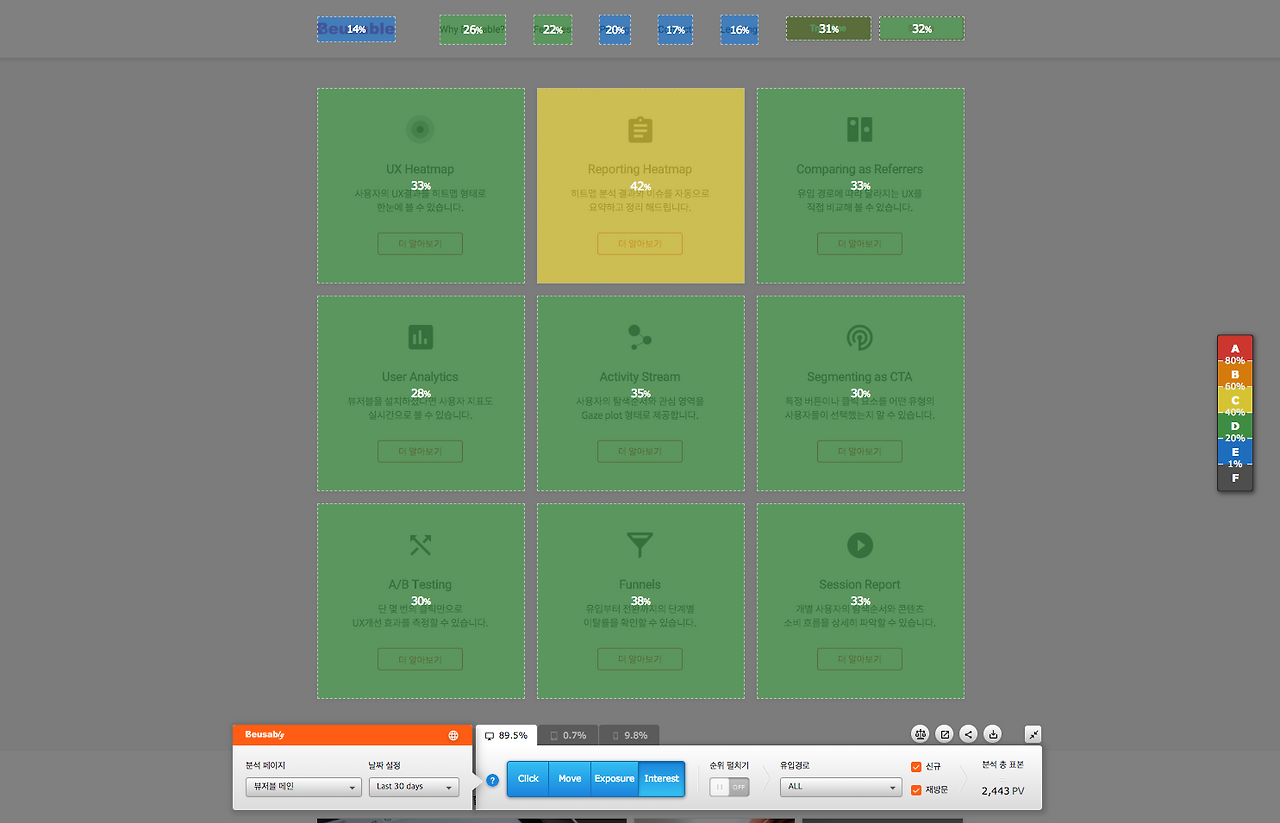Click the A/B Testing 더 알아보기 button

pos(420,659)
